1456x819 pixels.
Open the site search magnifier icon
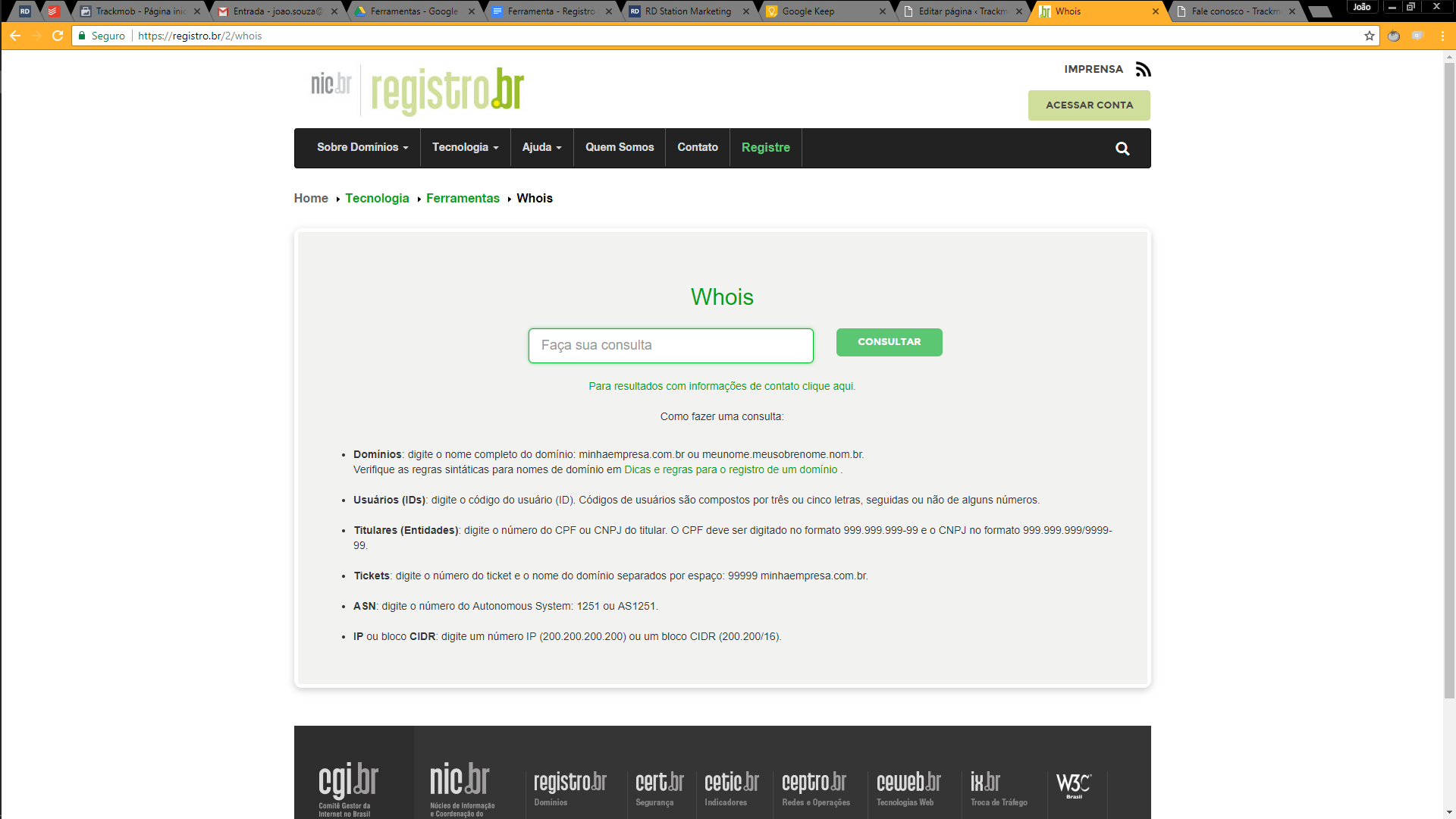pyautogui.click(x=1122, y=149)
